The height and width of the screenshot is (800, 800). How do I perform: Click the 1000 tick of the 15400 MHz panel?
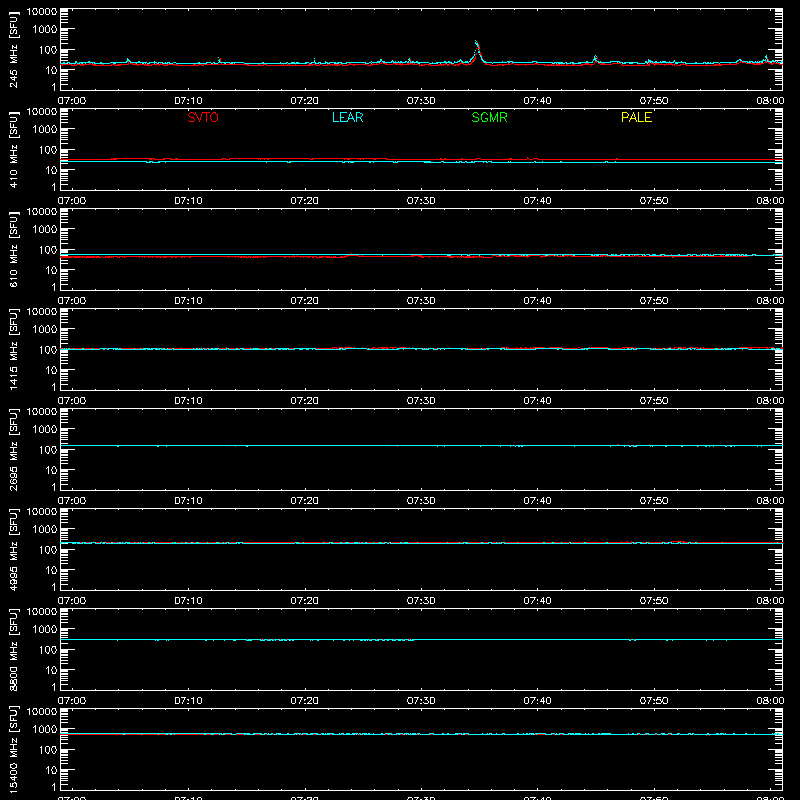[45, 729]
